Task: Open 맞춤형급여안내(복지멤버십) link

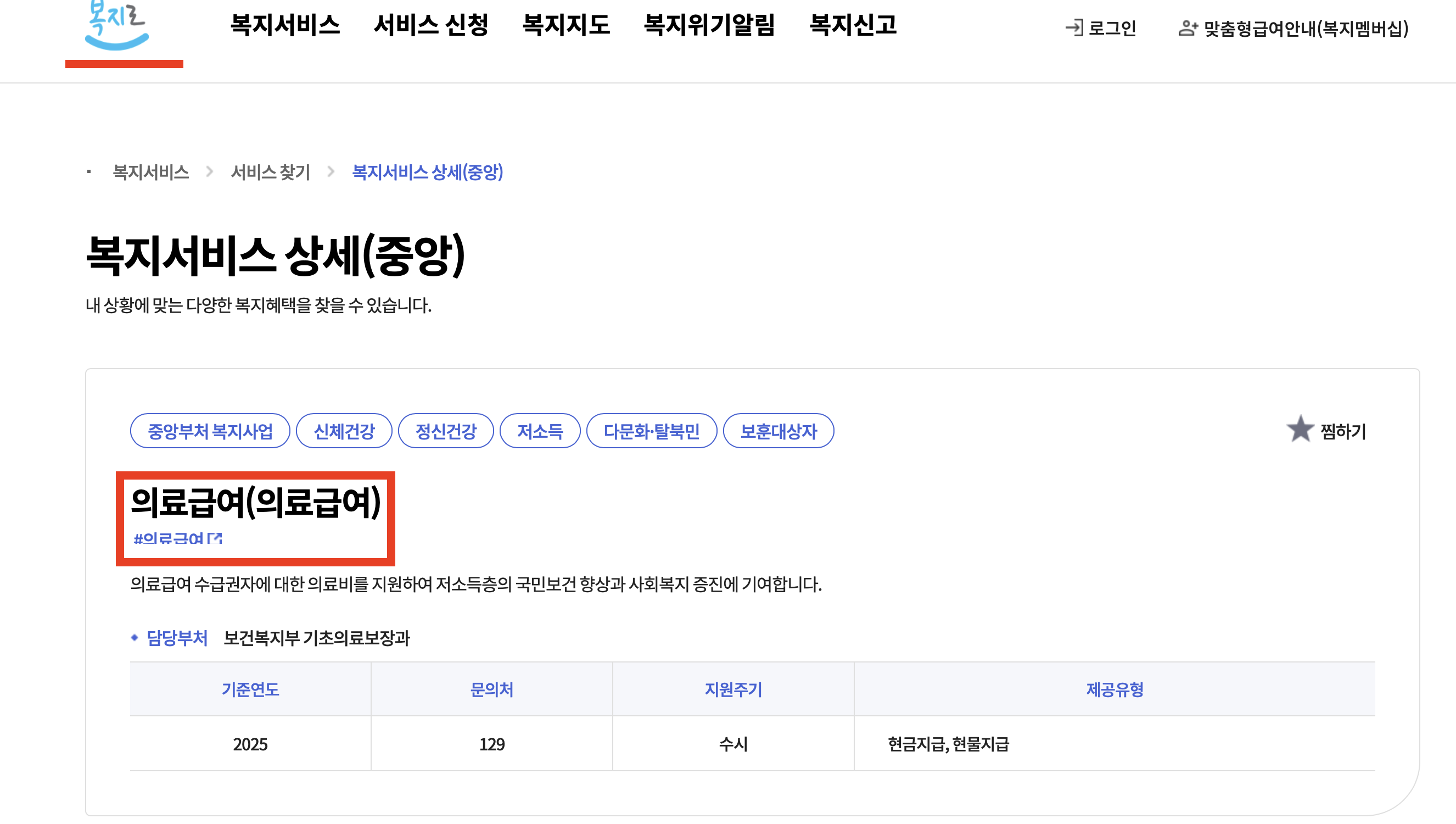Action: 1306,27
